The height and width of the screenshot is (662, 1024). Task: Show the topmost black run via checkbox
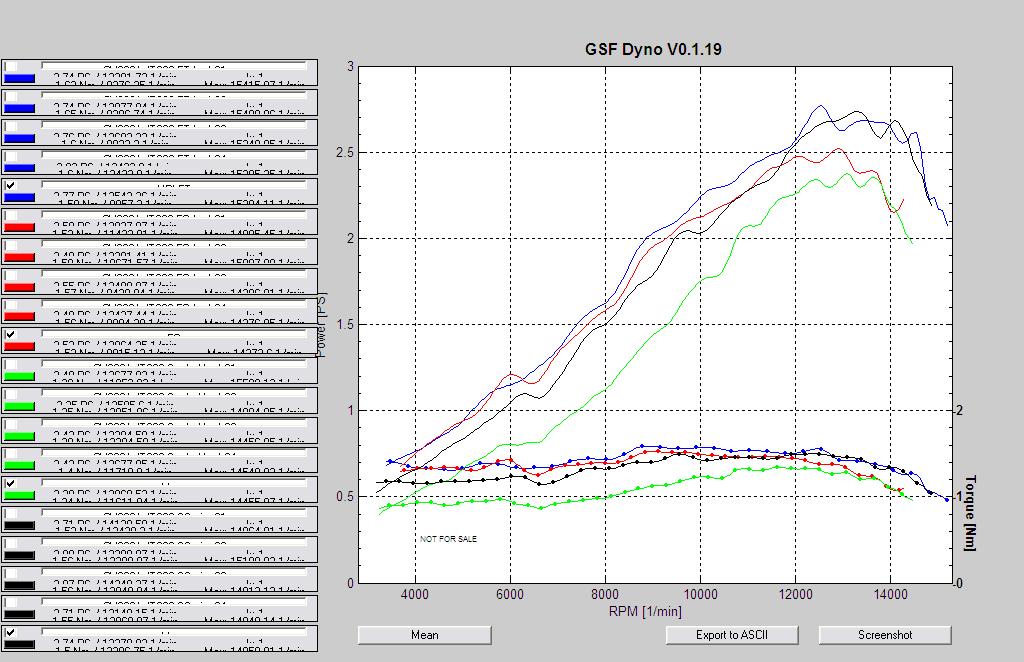coord(10,514)
